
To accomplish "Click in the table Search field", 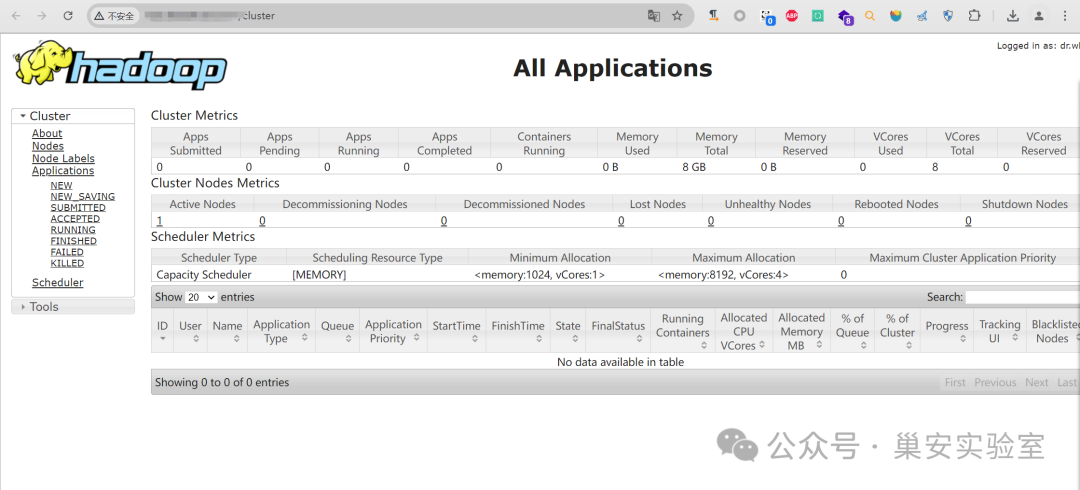I will tap(1022, 297).
